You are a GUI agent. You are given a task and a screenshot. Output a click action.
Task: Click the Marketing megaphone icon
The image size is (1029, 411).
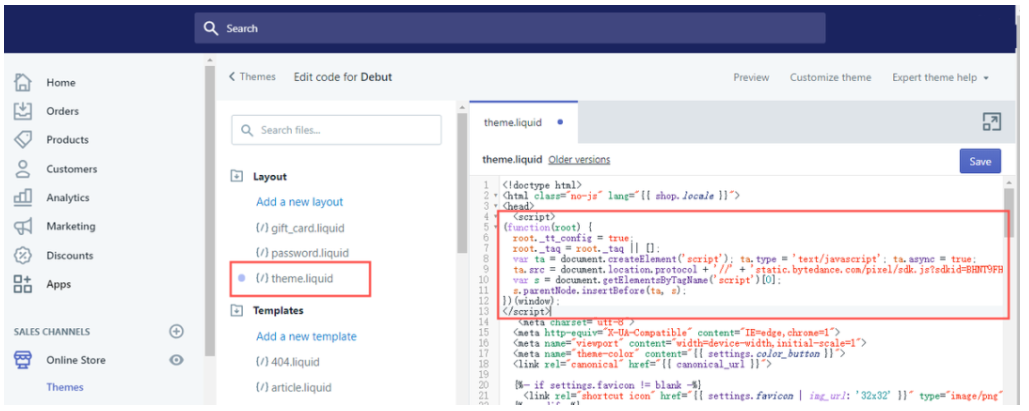click(23, 227)
